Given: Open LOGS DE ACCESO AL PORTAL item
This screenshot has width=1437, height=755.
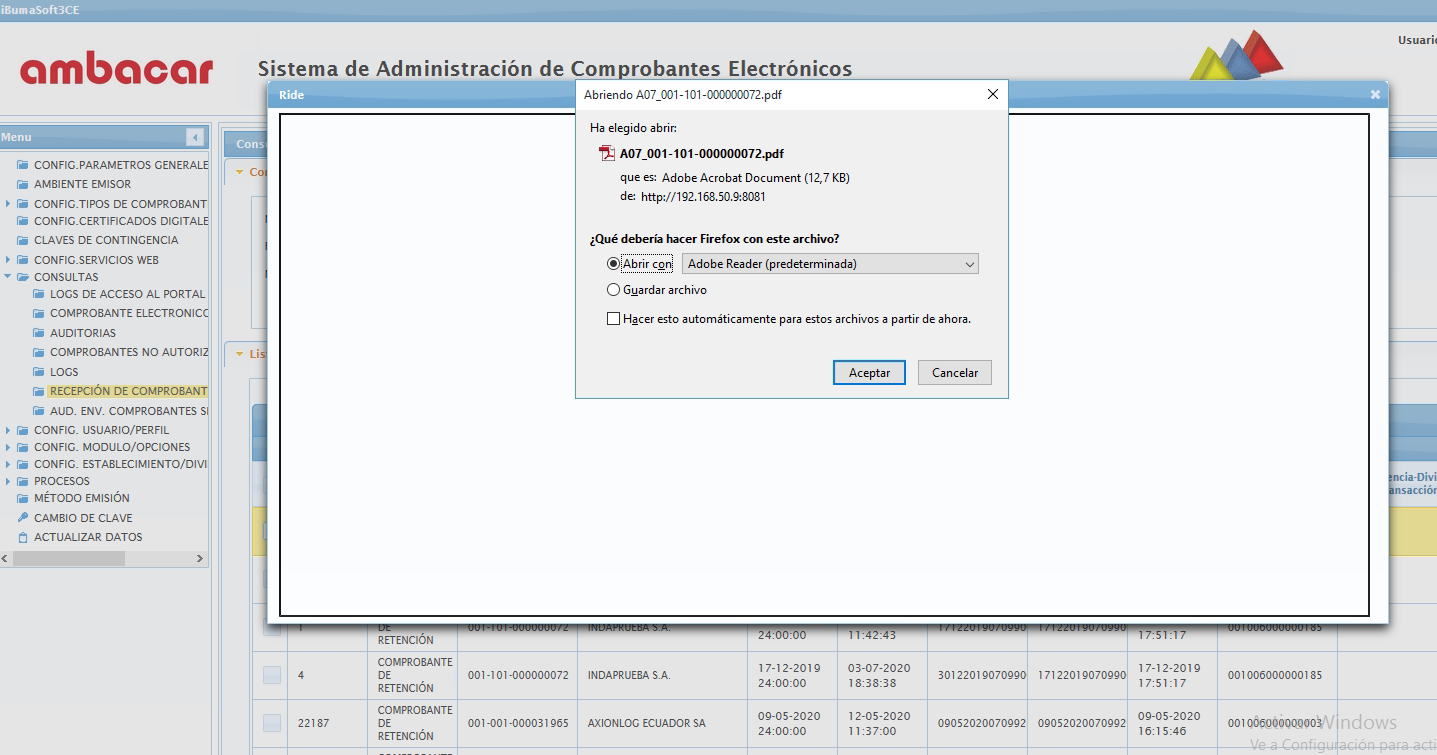Looking at the screenshot, I should point(127,294).
